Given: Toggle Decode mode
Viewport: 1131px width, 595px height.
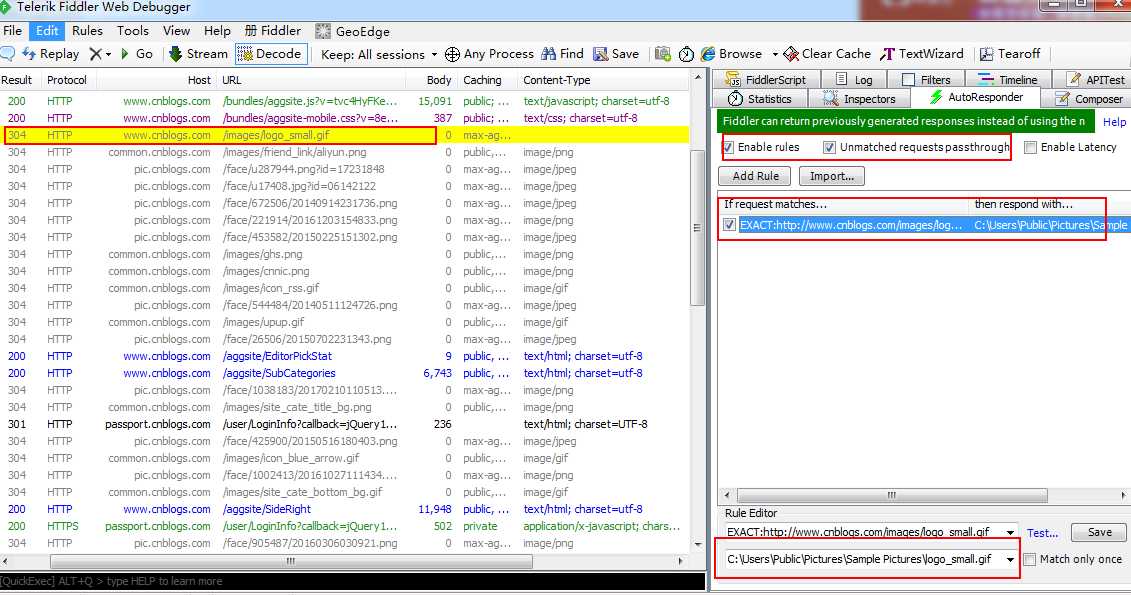Looking at the screenshot, I should coord(270,54).
